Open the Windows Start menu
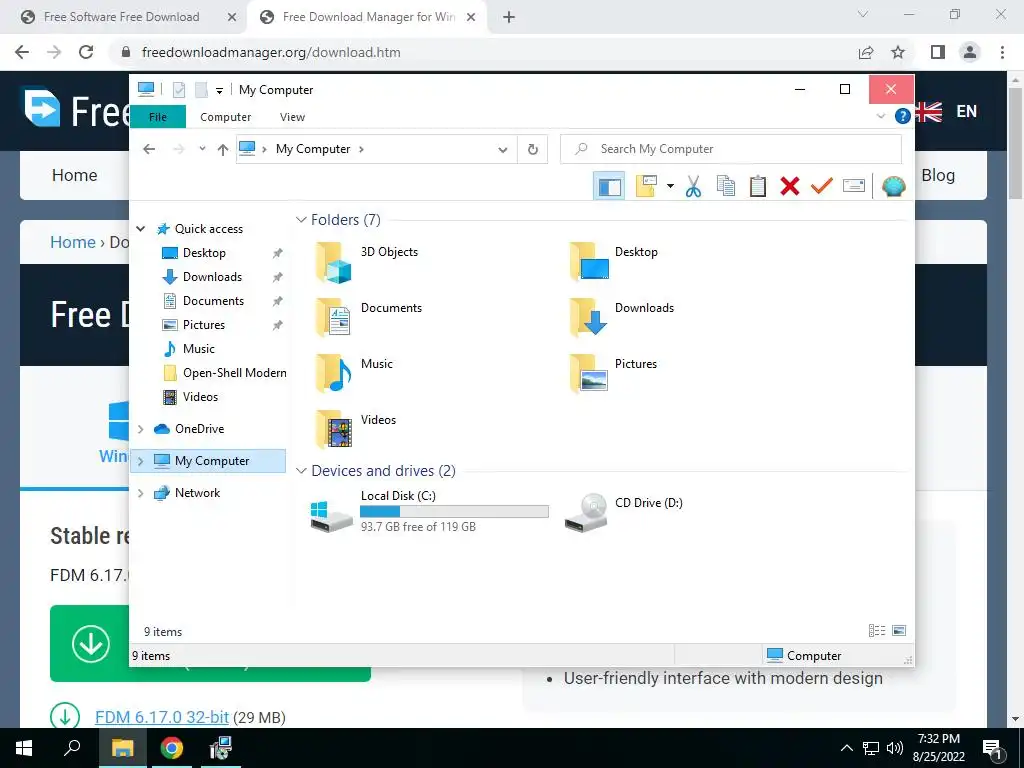The image size is (1024, 768). coord(24,748)
